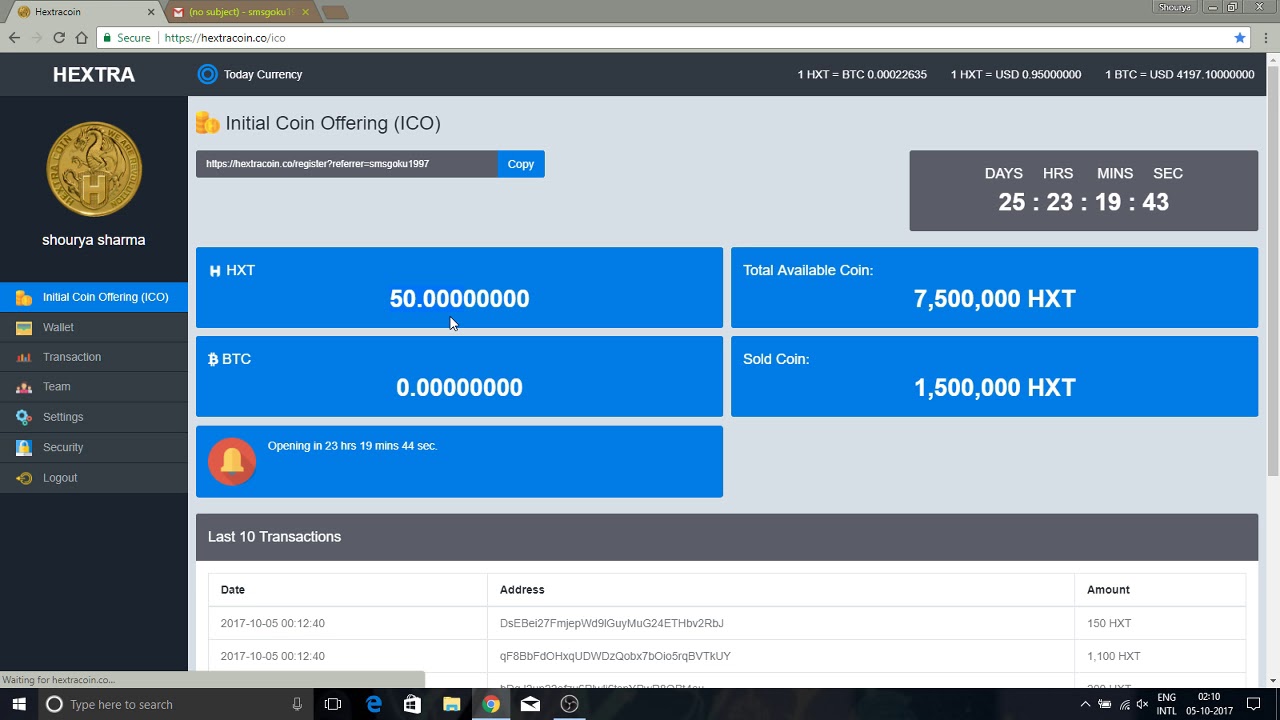Select the referral URL field
Viewport: 1280px width, 720px height.
(346, 164)
